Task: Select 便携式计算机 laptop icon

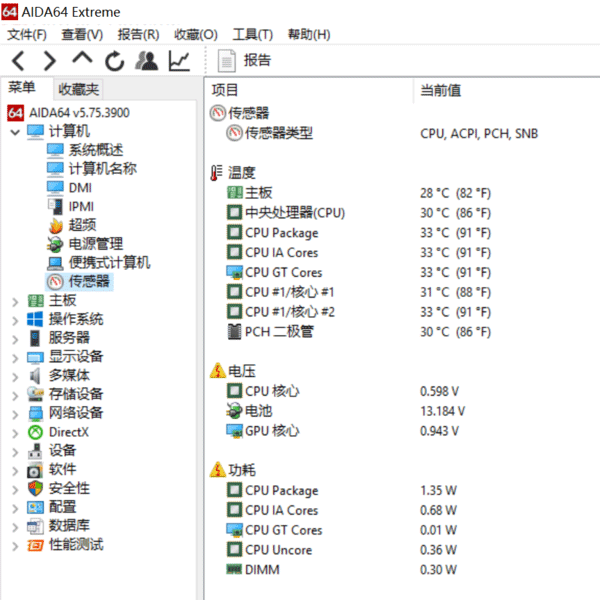Action: click(55, 263)
